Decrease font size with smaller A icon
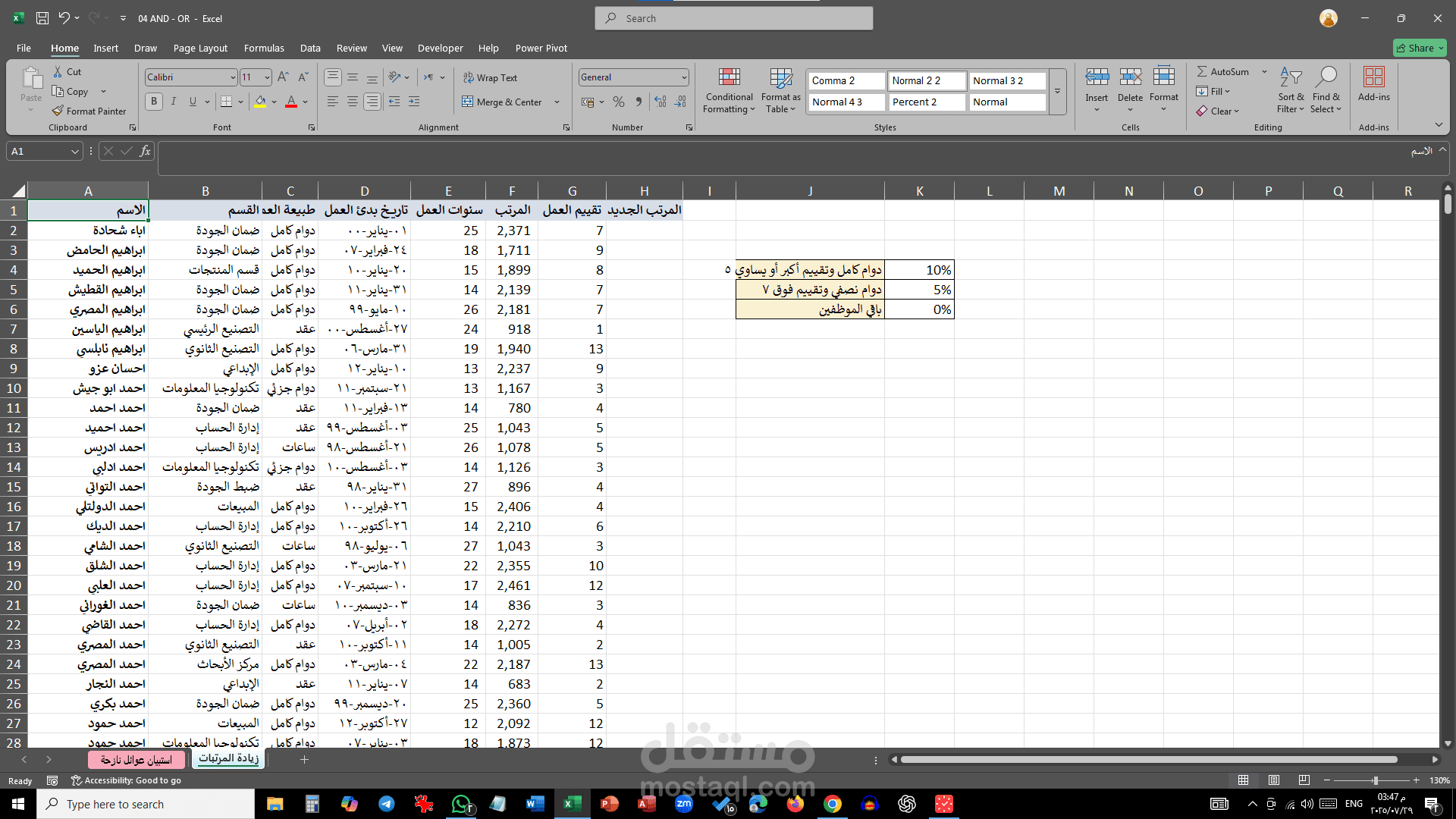This screenshot has height=819, width=1456. [x=303, y=77]
